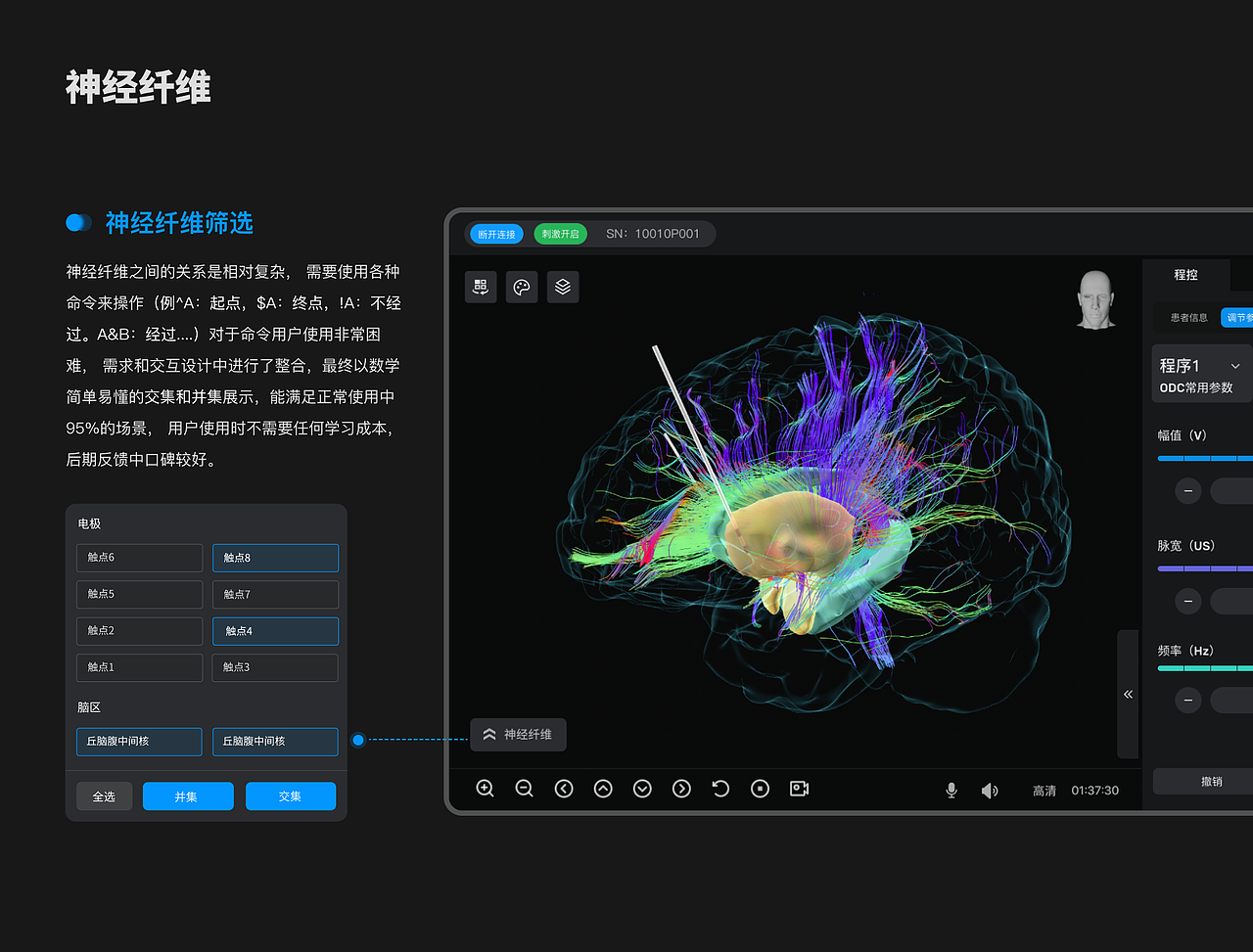Rotate view right with the right-arrow circle icon
This screenshot has height=952, width=1253.
click(x=681, y=789)
